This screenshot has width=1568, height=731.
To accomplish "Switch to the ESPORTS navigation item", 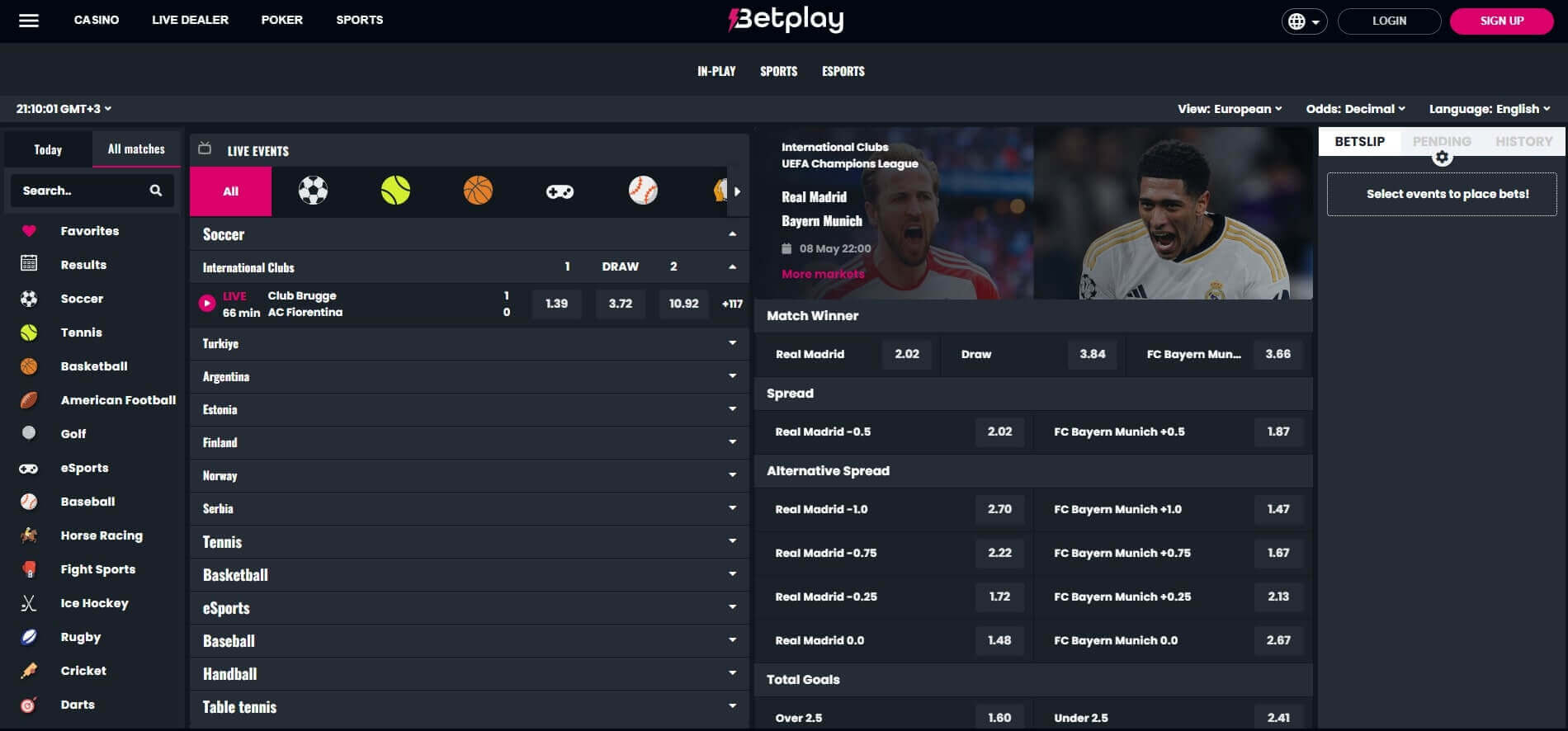I will coord(843,71).
